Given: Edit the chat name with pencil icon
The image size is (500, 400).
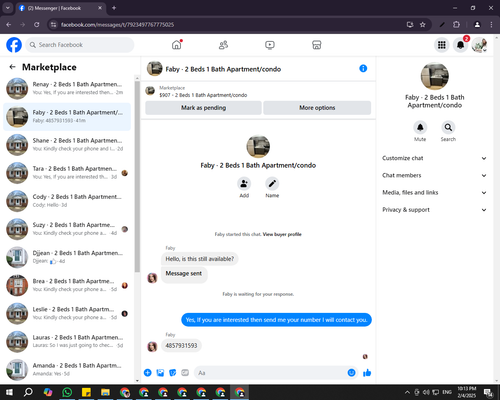Looking at the screenshot, I should [x=272, y=183].
